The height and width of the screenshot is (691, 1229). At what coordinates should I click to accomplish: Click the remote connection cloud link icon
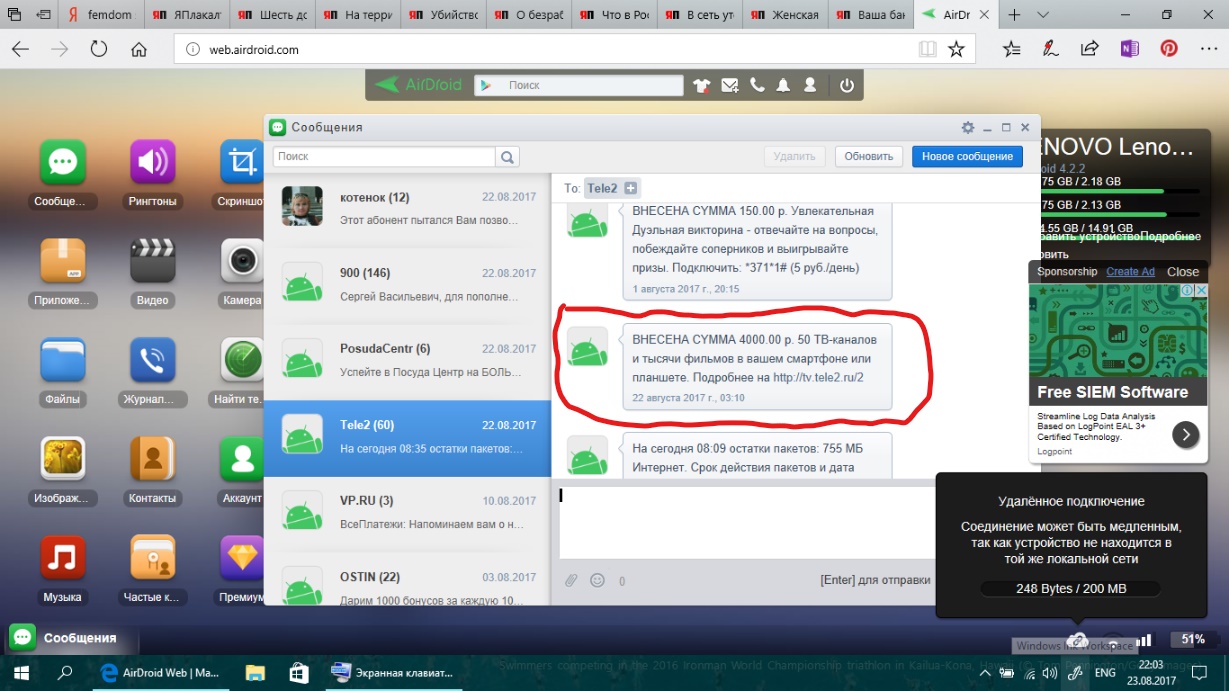tap(1077, 639)
